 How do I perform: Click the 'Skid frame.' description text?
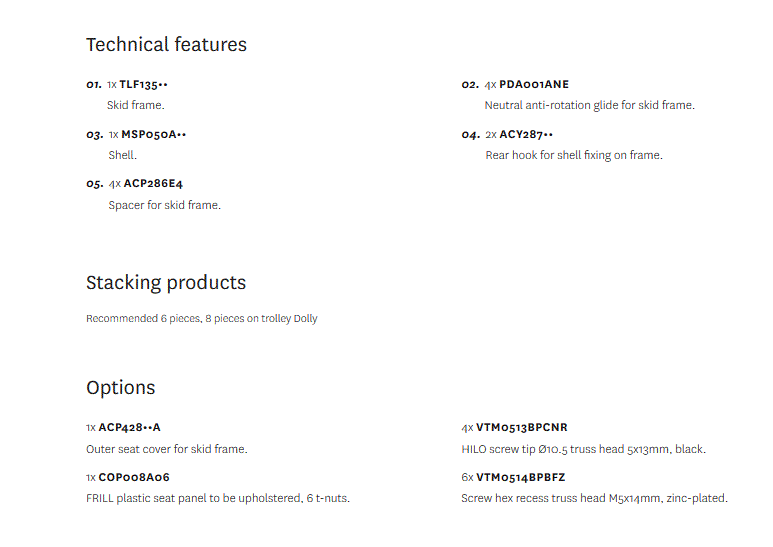136,105
